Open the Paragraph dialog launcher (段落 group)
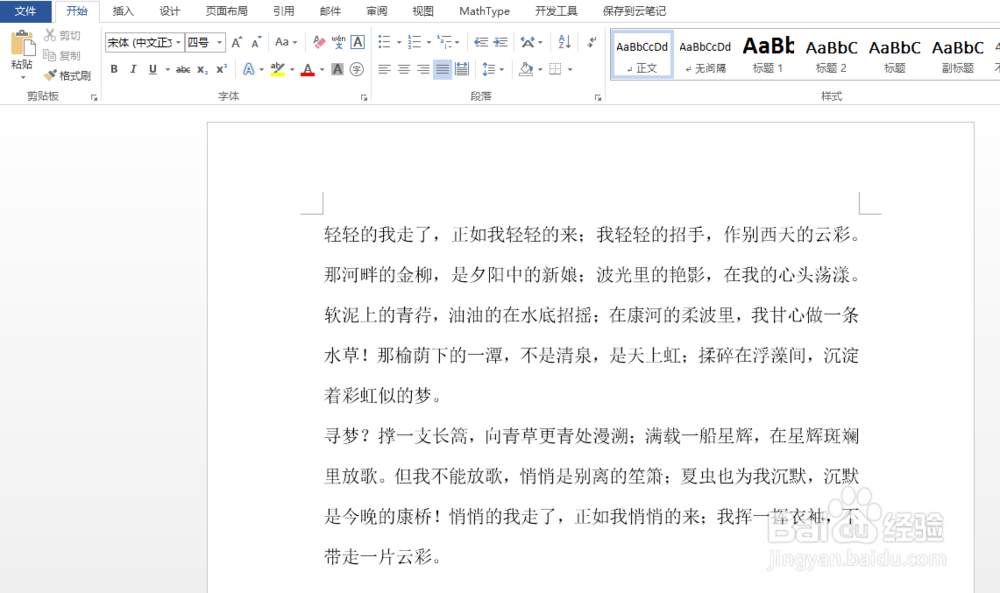The image size is (1000, 593). tap(598, 98)
